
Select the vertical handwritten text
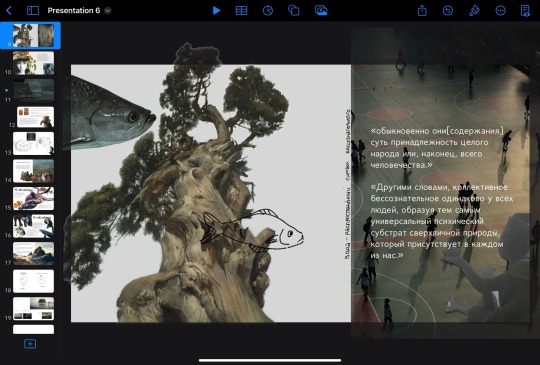[x=347, y=184]
